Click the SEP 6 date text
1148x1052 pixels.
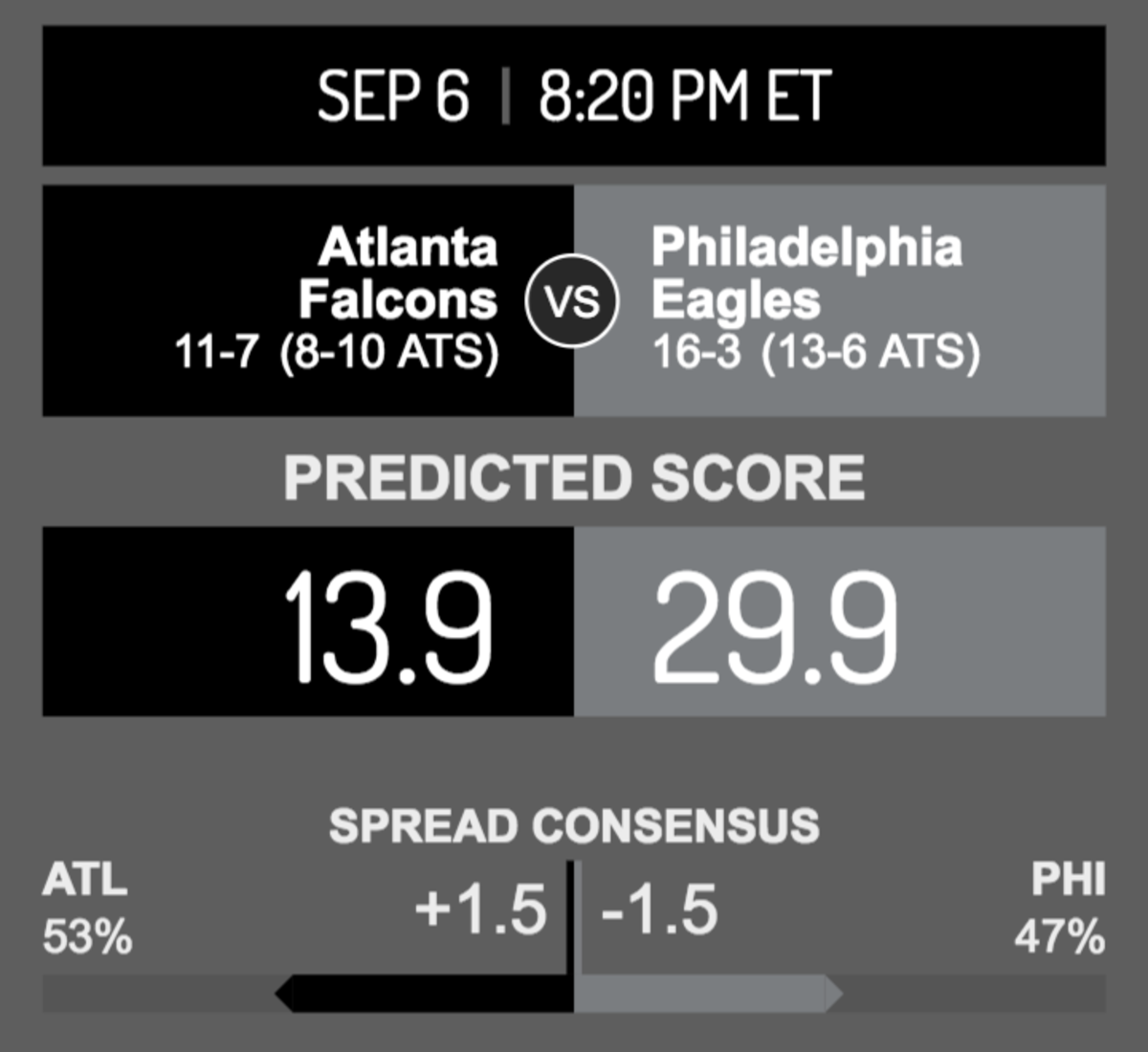pos(393,96)
